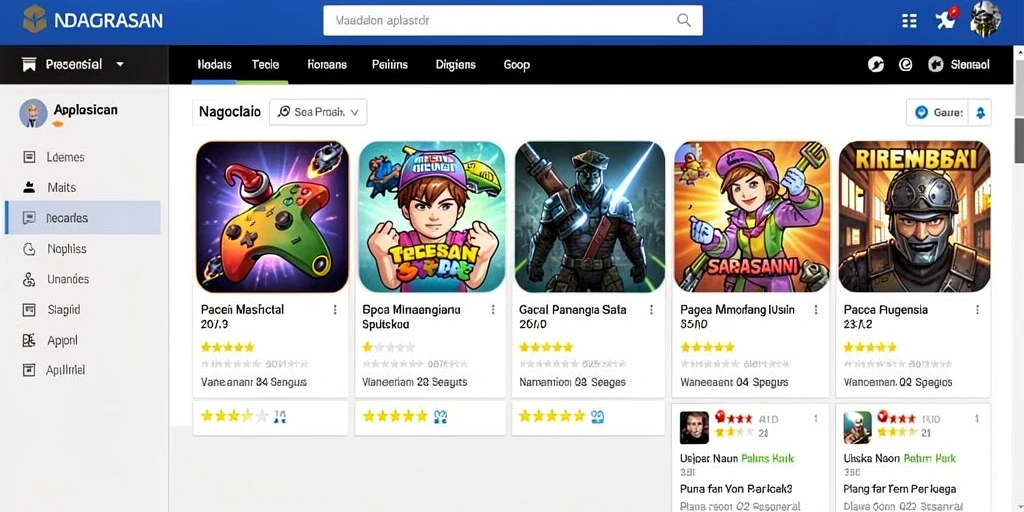Open the Sea Proah dropdown

pyautogui.click(x=318, y=112)
